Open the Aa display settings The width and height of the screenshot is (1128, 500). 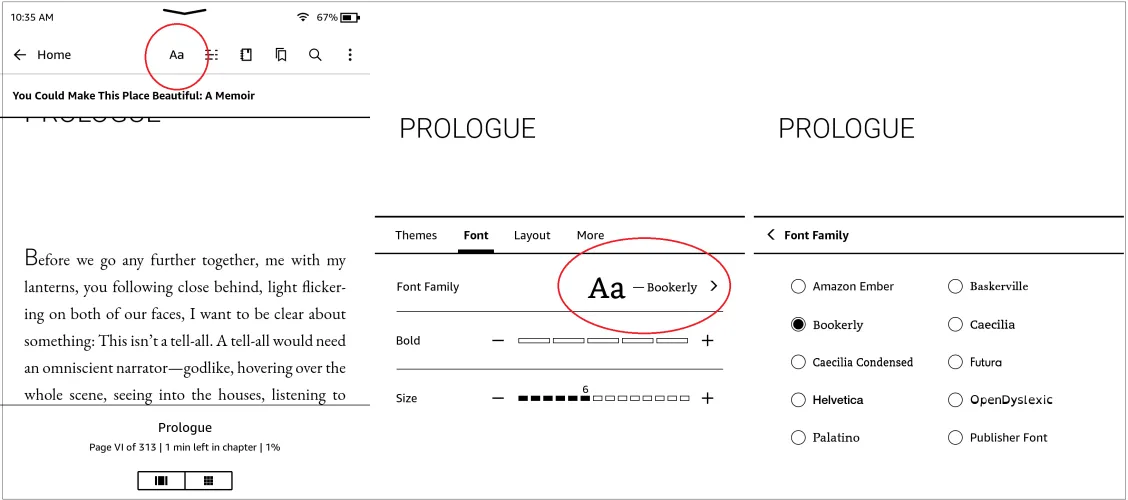176,55
